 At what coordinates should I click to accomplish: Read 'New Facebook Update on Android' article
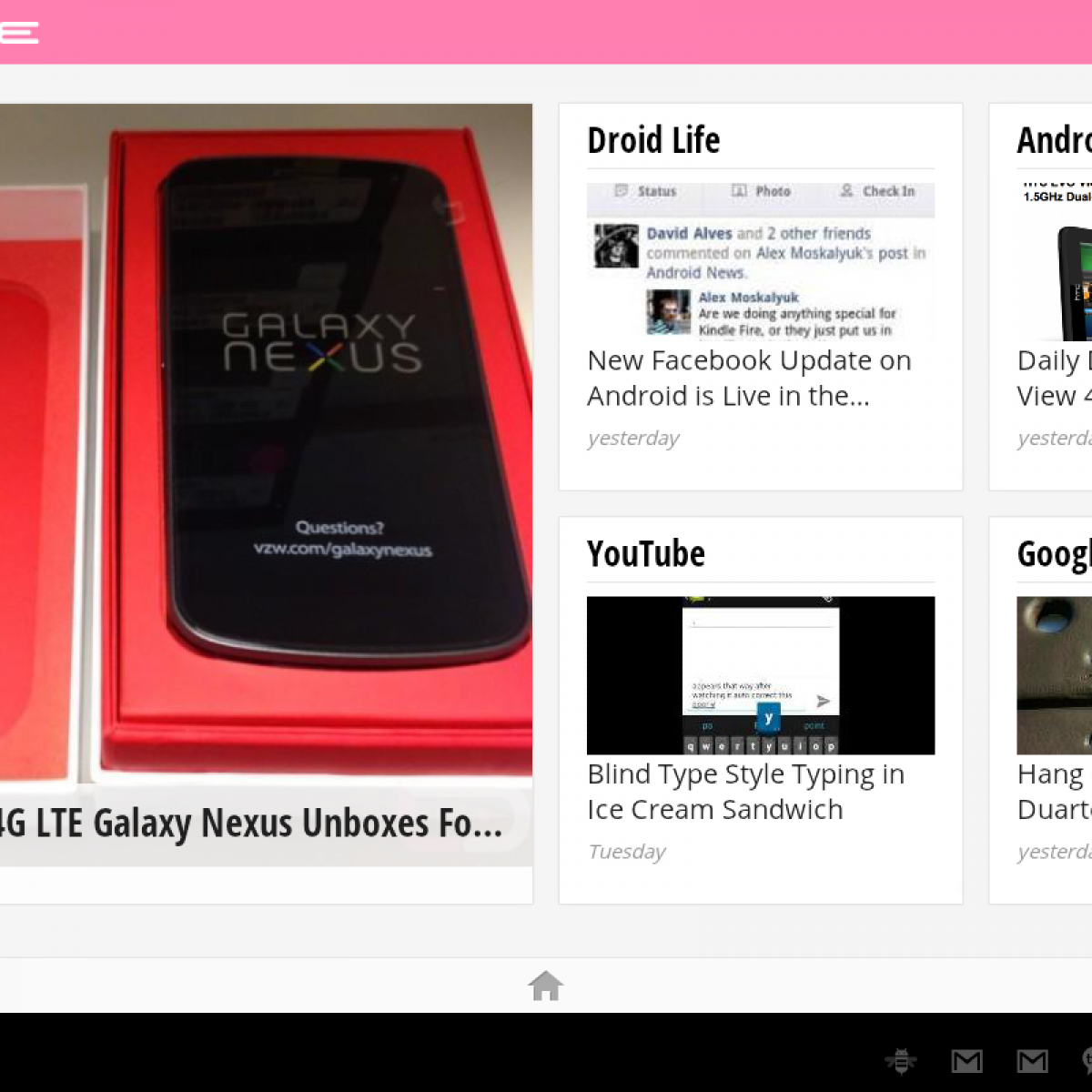coord(749,378)
